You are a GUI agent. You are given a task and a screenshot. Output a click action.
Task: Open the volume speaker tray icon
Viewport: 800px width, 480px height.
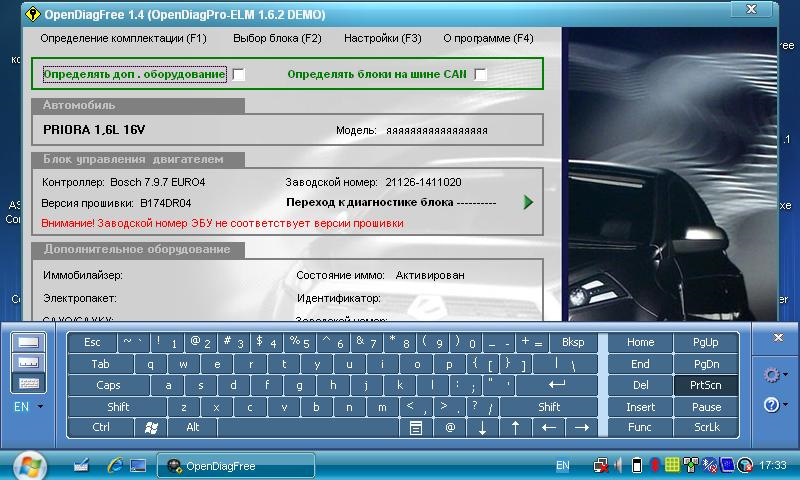(x=618, y=465)
